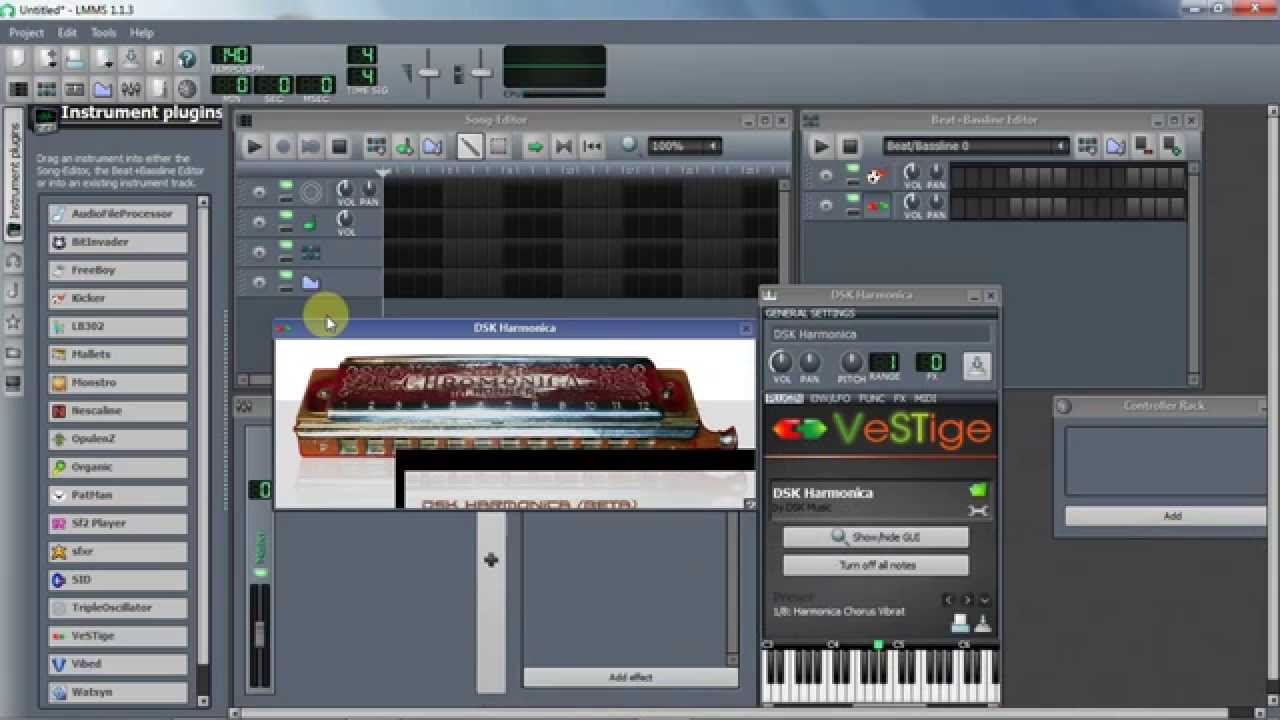Screen dimensions: 1280x720
Task: Show the Beat+Bassline Editor toolbar icon
Action: coord(46,89)
